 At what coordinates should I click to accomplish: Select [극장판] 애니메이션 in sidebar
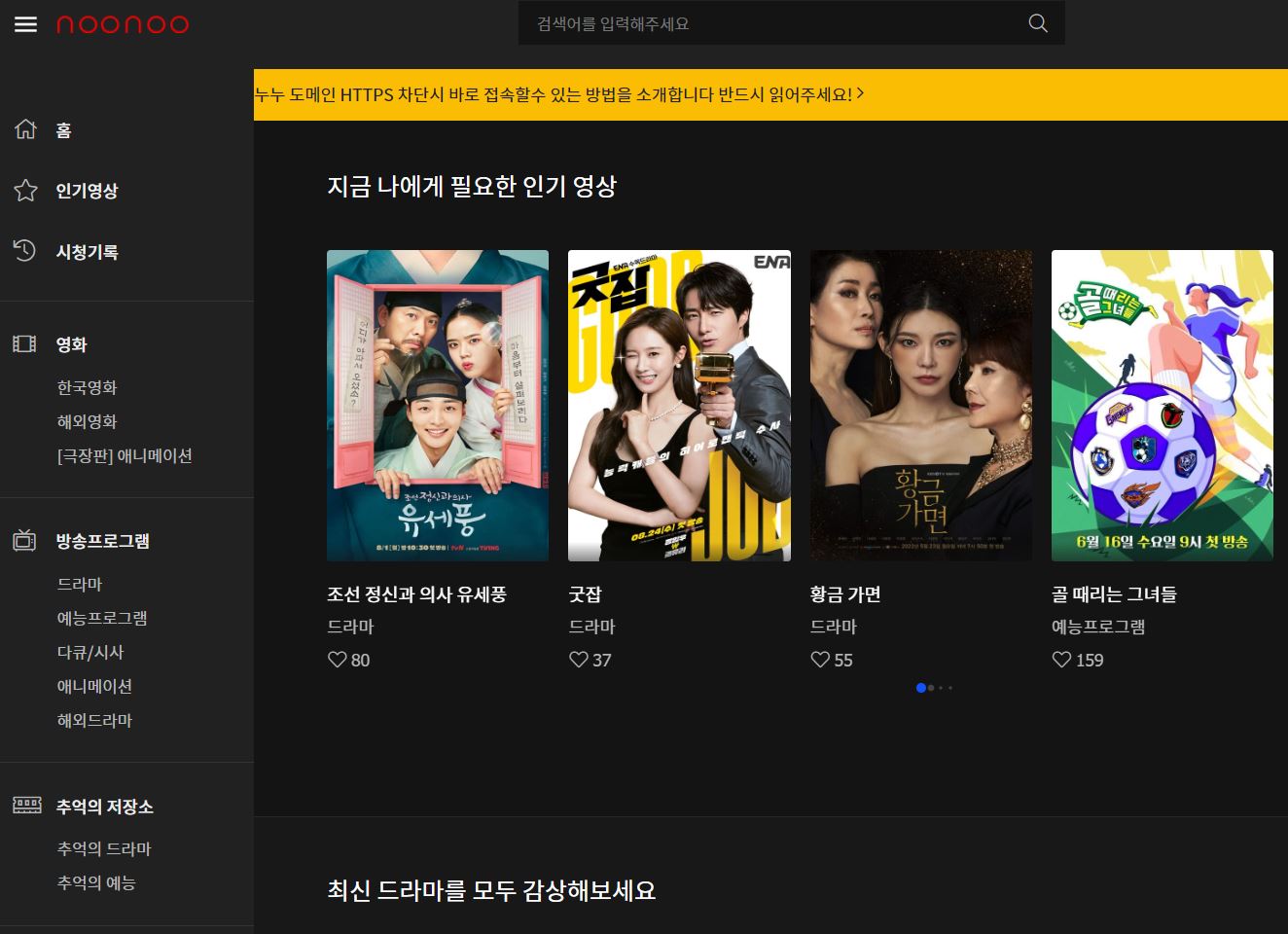125,455
